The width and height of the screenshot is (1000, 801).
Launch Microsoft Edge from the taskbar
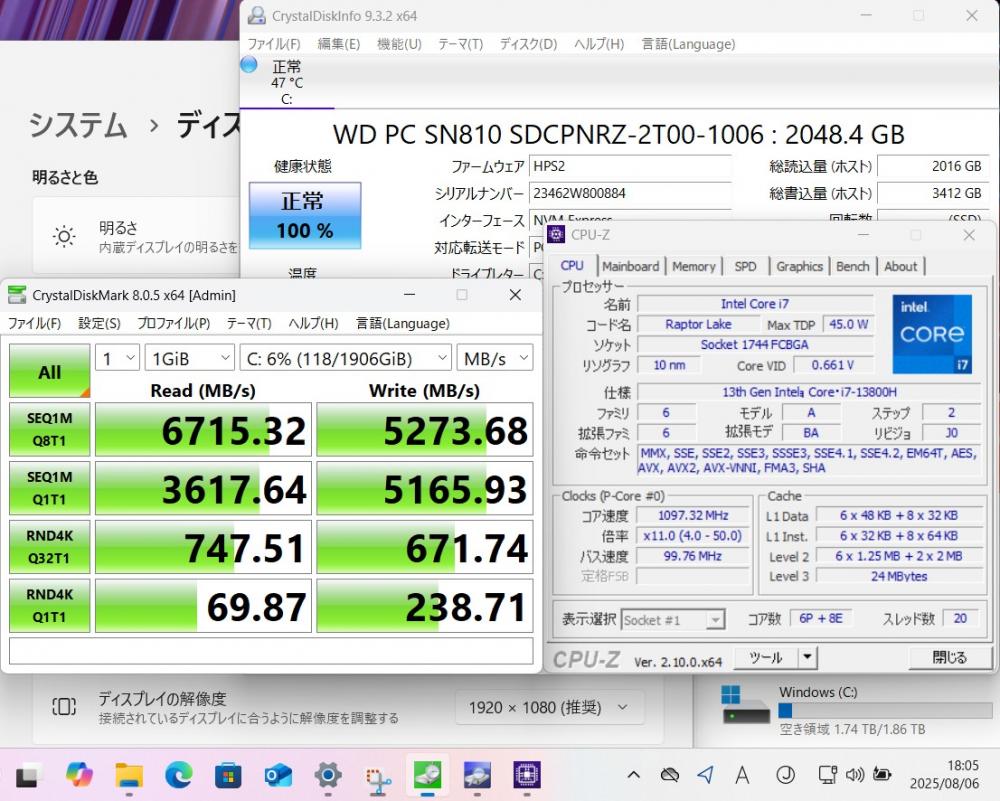pos(179,775)
